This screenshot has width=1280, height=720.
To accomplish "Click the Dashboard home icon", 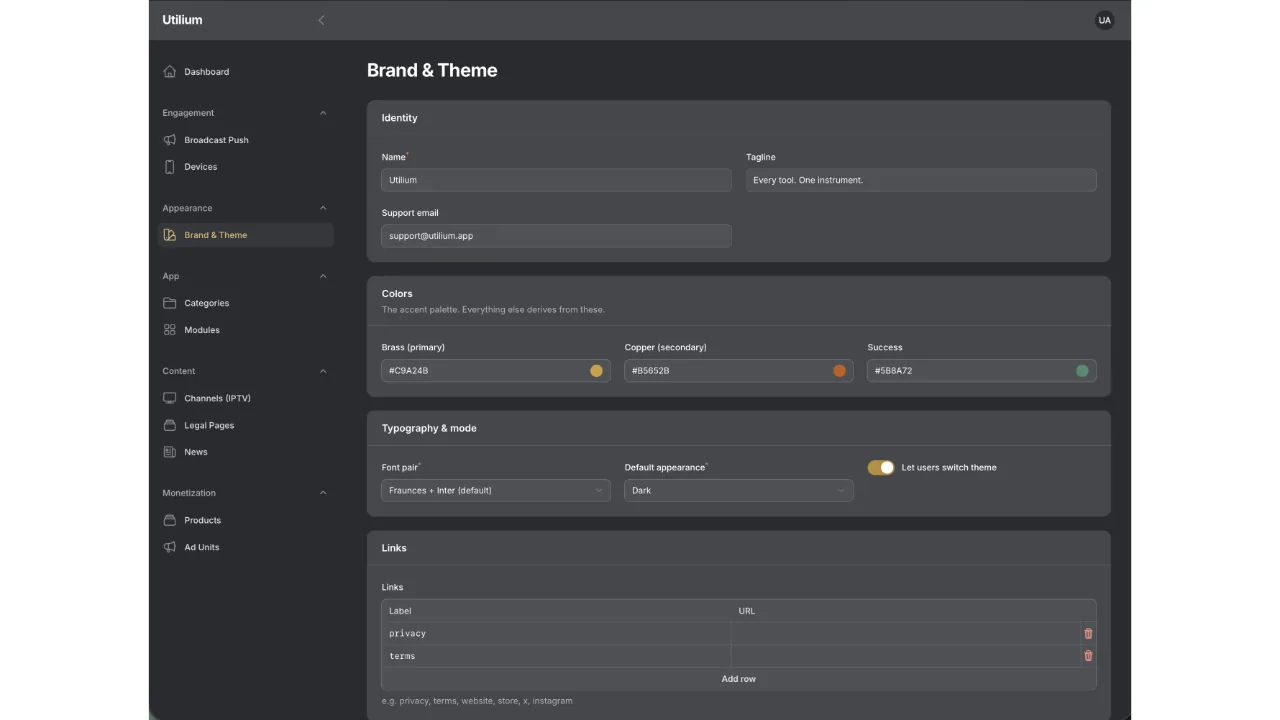I will [169, 72].
